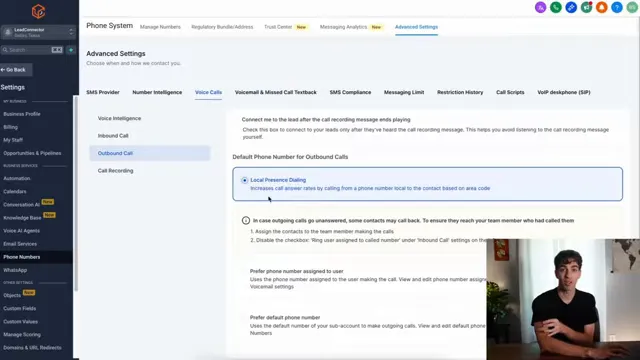
Task: Select the Voice Calls sub-tab
Action: point(208,92)
